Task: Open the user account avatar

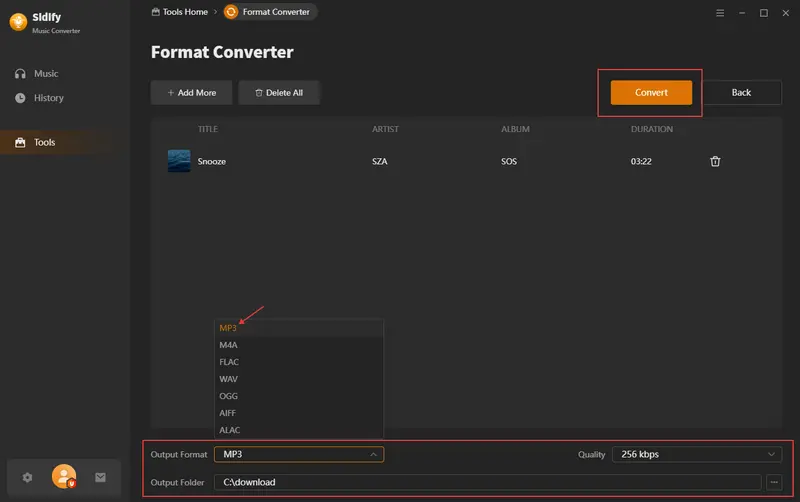Action: (x=64, y=476)
